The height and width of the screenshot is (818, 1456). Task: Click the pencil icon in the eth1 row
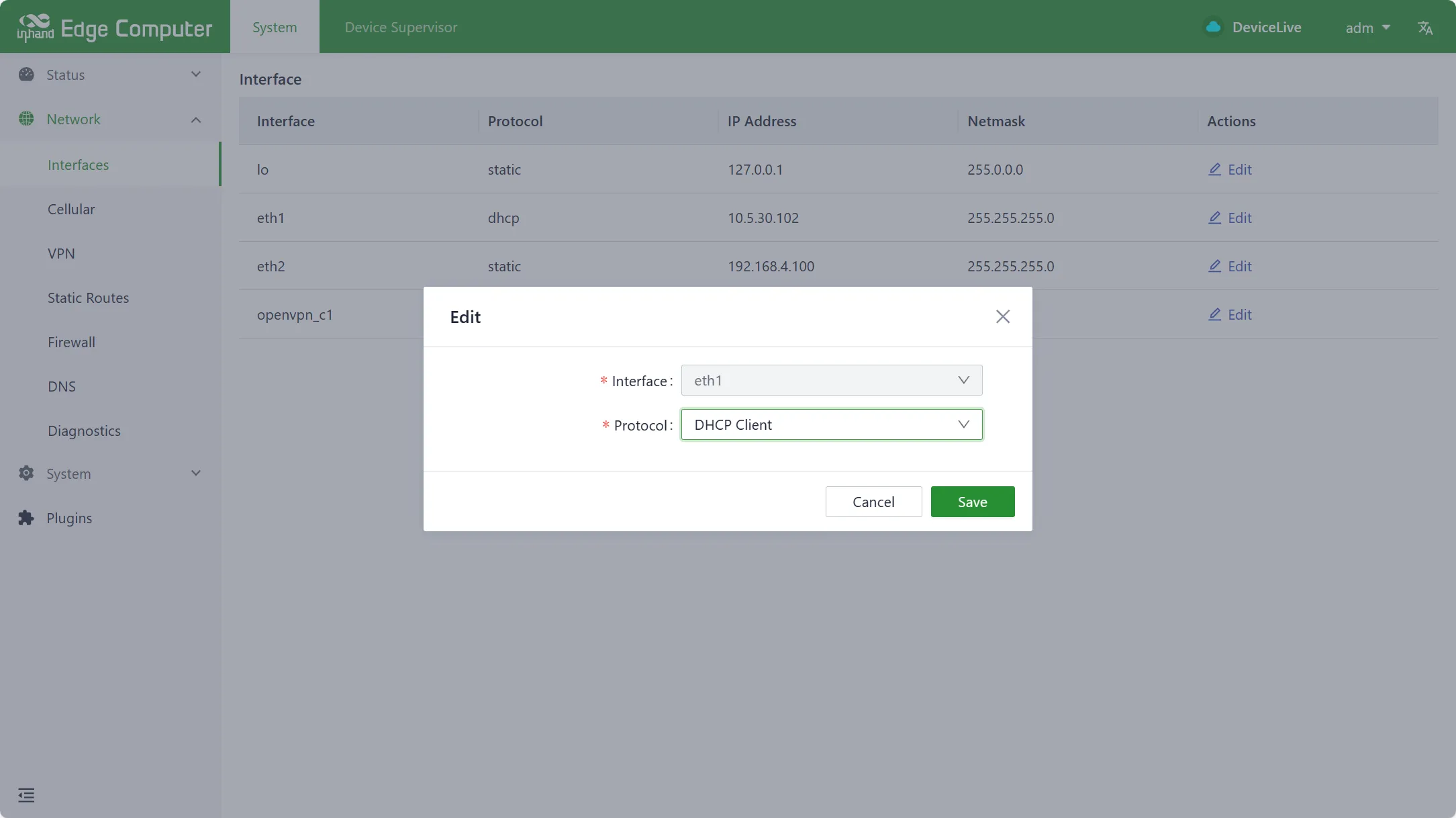pos(1214,218)
